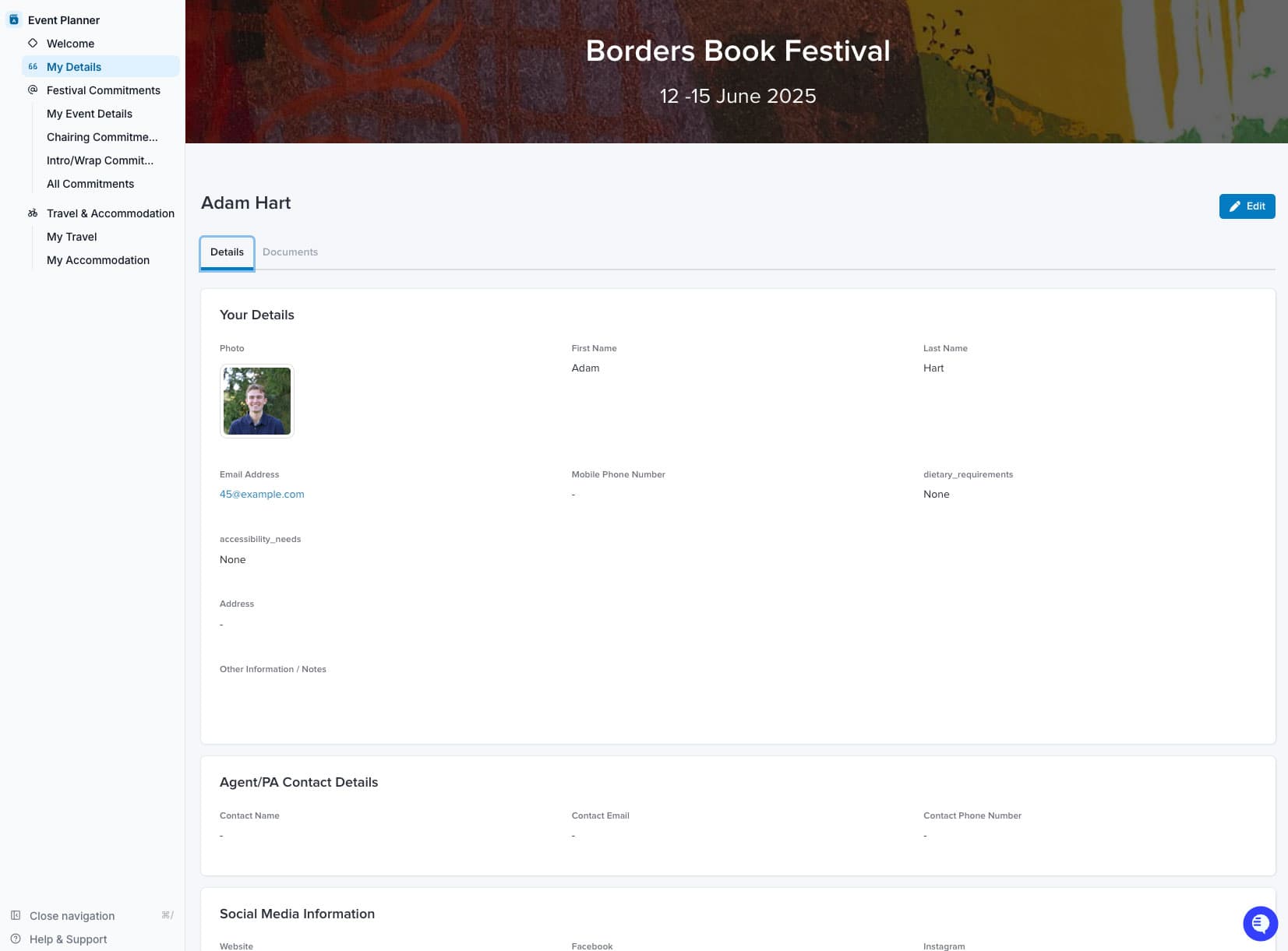
Task: Select My Details in sidebar
Action: 101,66
